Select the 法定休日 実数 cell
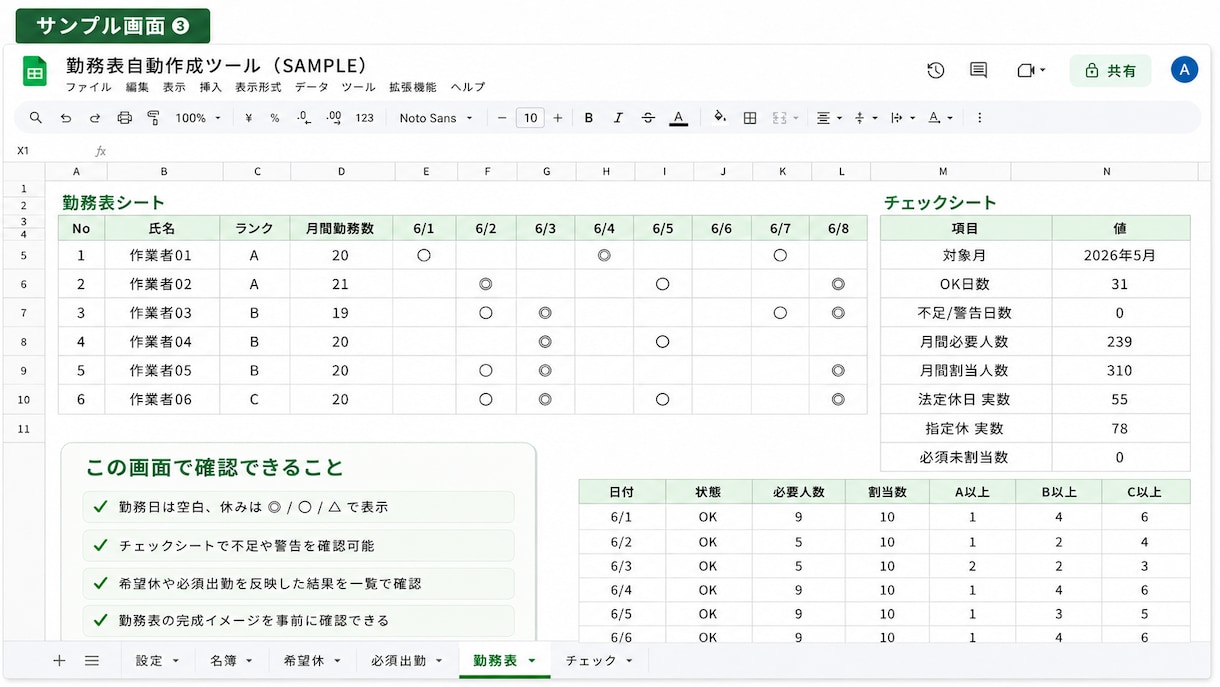This screenshot has height=687, width=1220. coord(966,400)
